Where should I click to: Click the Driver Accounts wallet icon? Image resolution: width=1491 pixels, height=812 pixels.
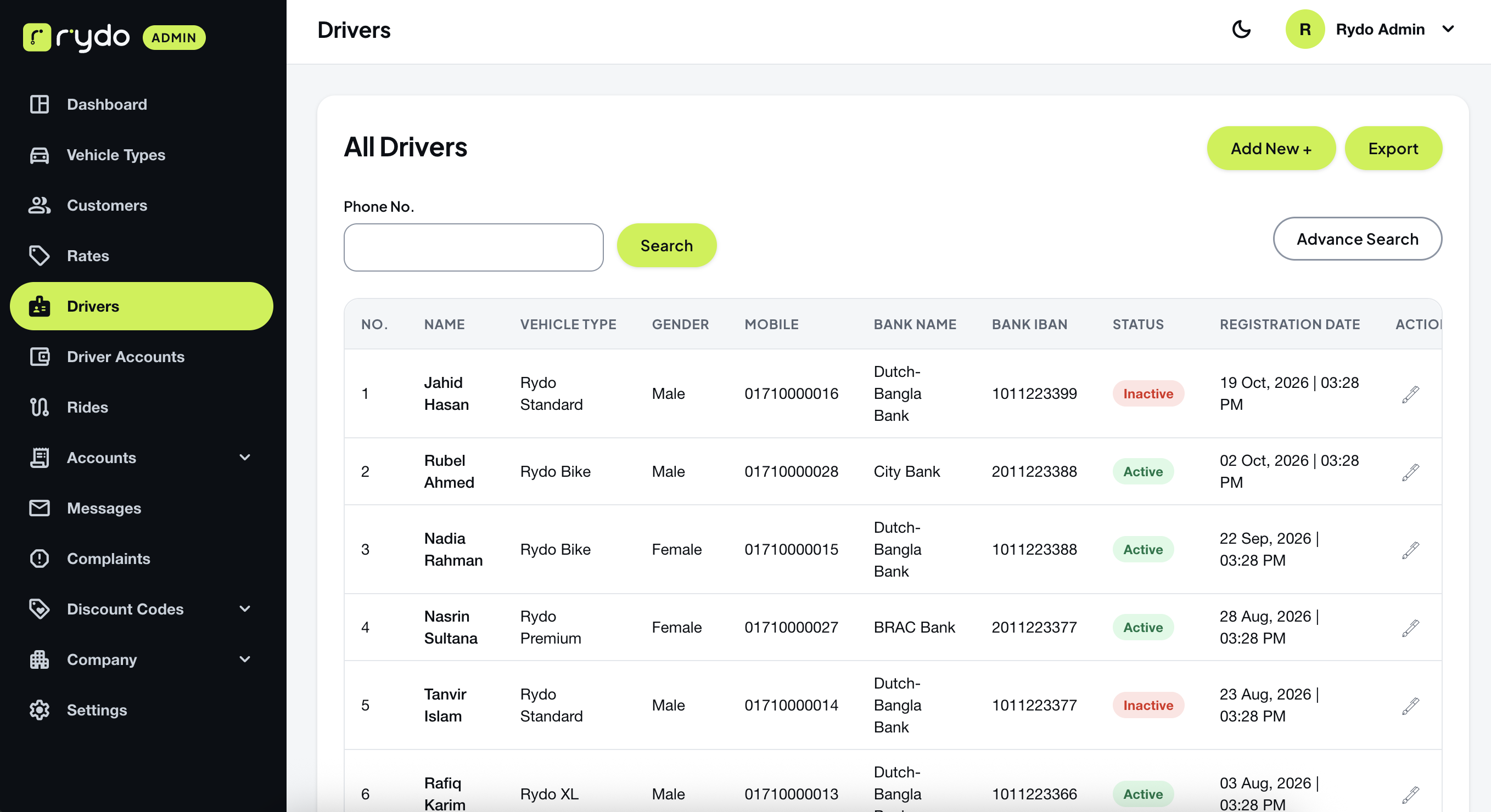pyautogui.click(x=40, y=357)
